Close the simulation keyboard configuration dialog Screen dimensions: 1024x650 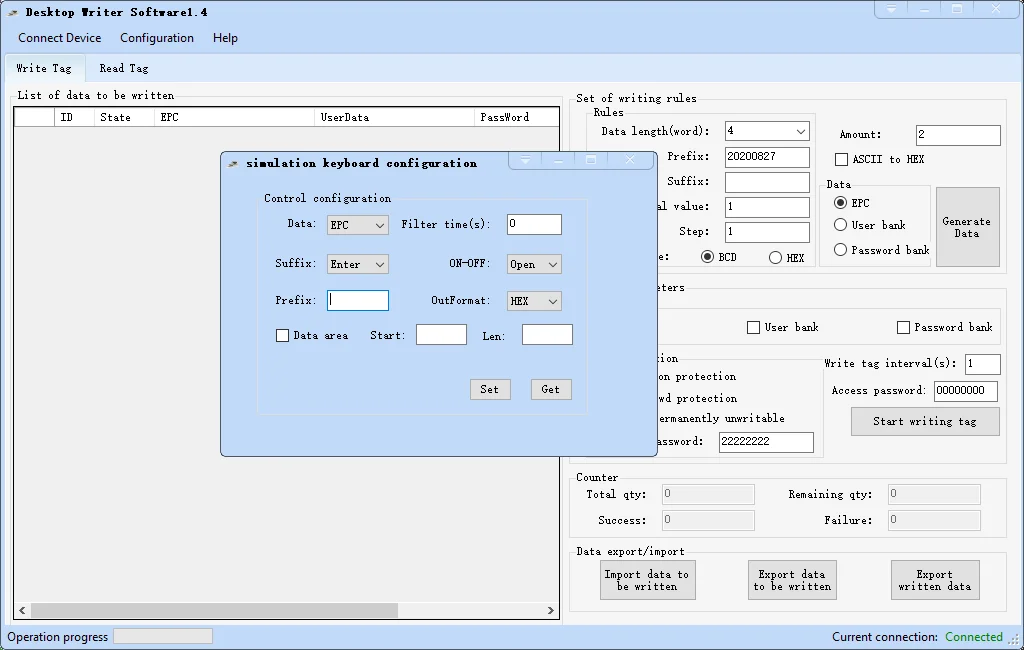(x=629, y=160)
